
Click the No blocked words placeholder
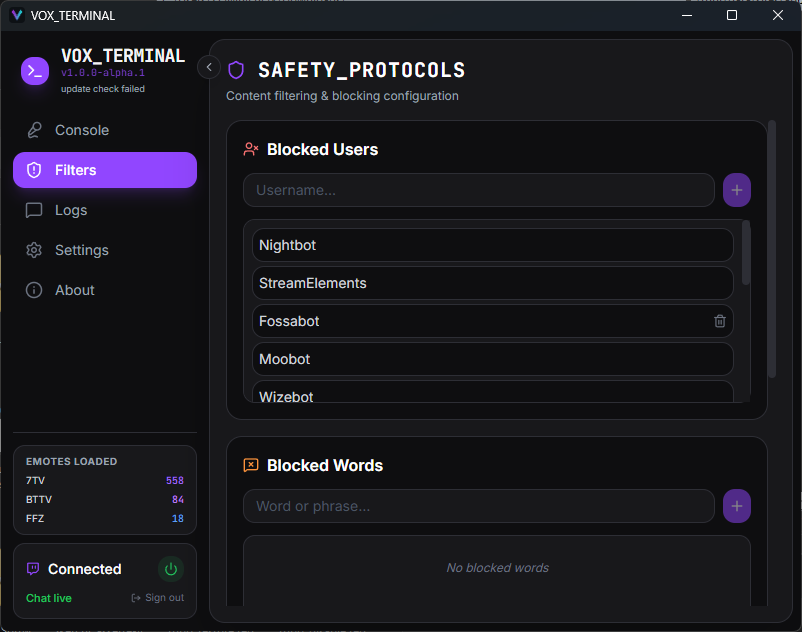[497, 568]
